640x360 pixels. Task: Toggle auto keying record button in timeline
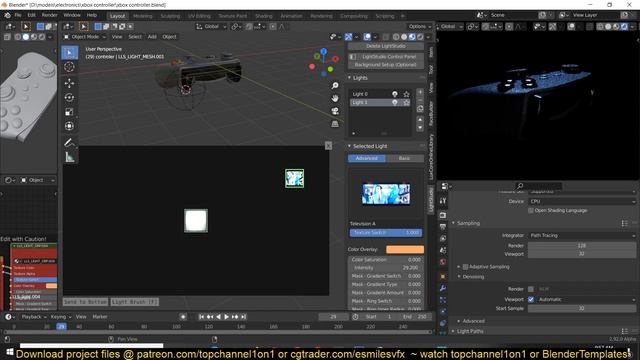183,317
